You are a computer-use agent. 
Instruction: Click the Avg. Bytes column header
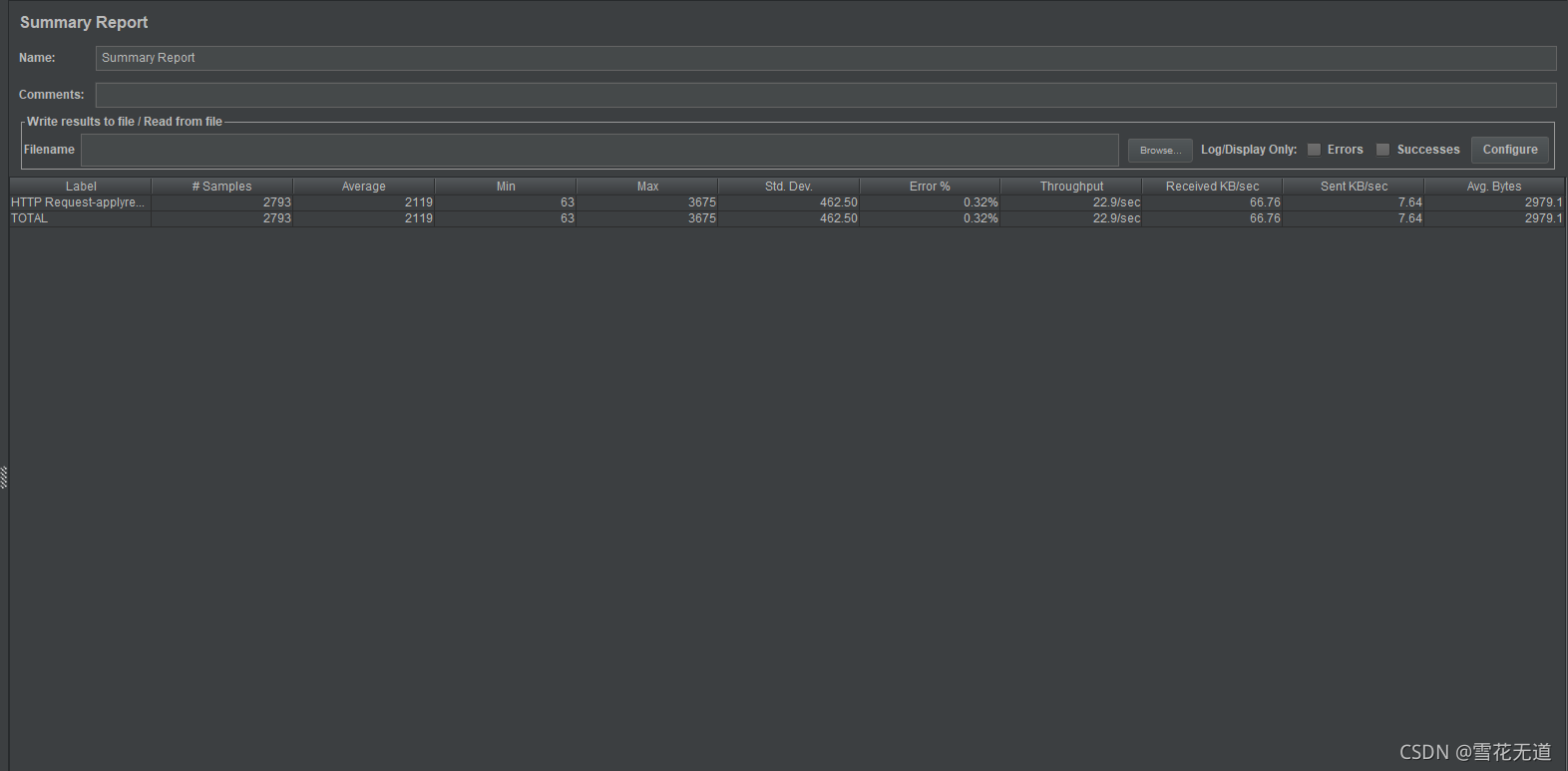tap(1494, 187)
